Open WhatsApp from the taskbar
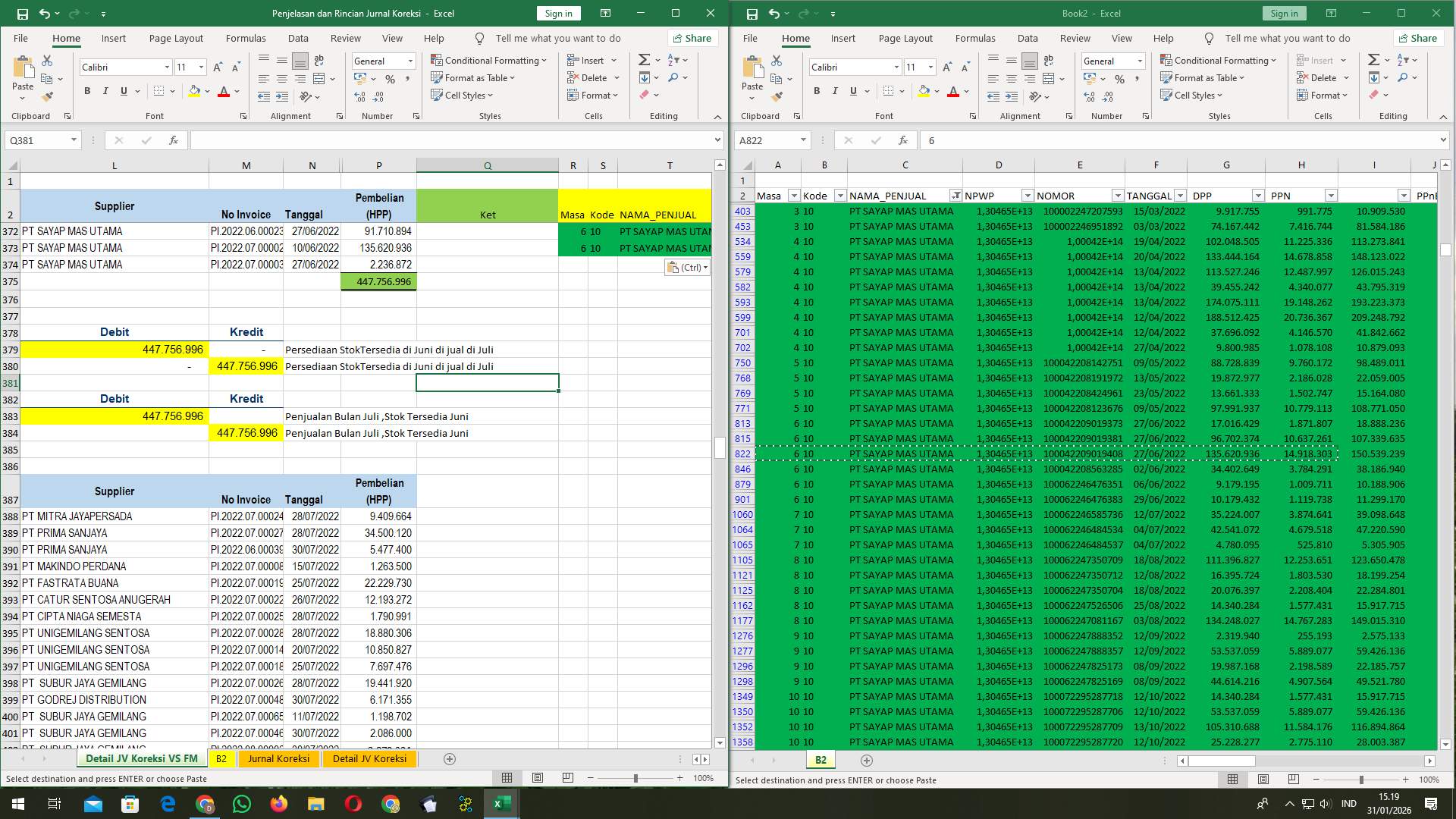Screen dimensions: 1456x819 coord(242,803)
